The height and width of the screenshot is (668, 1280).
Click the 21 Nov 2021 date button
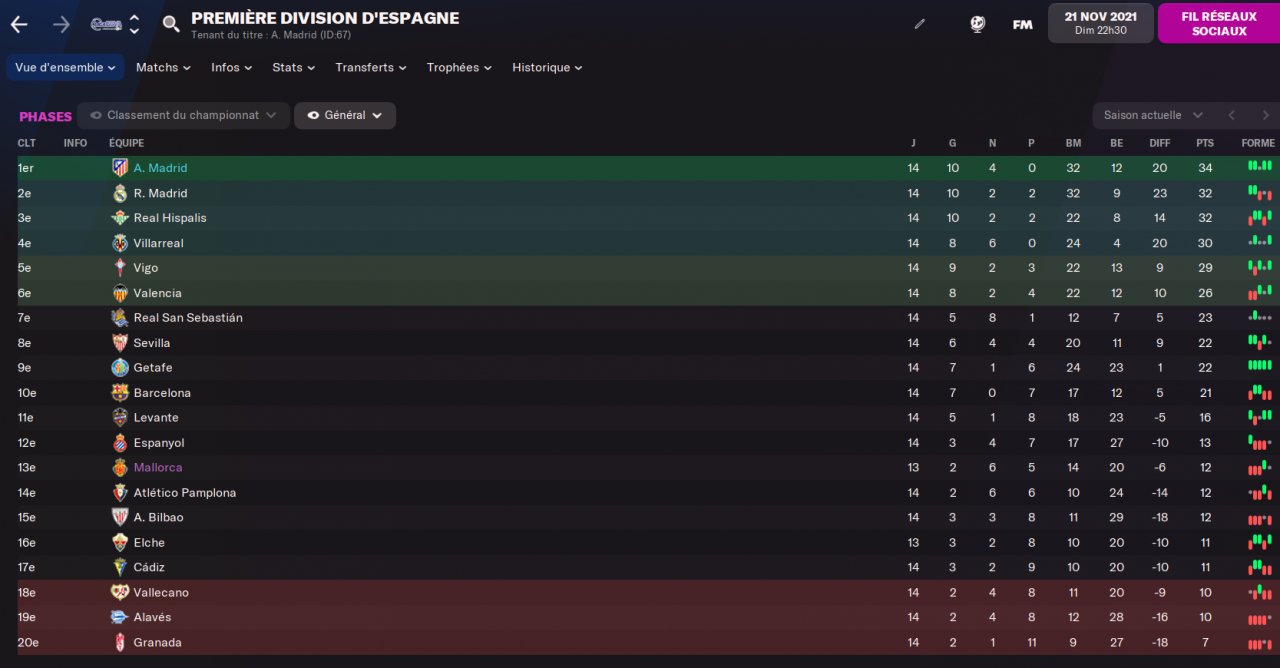click(x=1100, y=23)
